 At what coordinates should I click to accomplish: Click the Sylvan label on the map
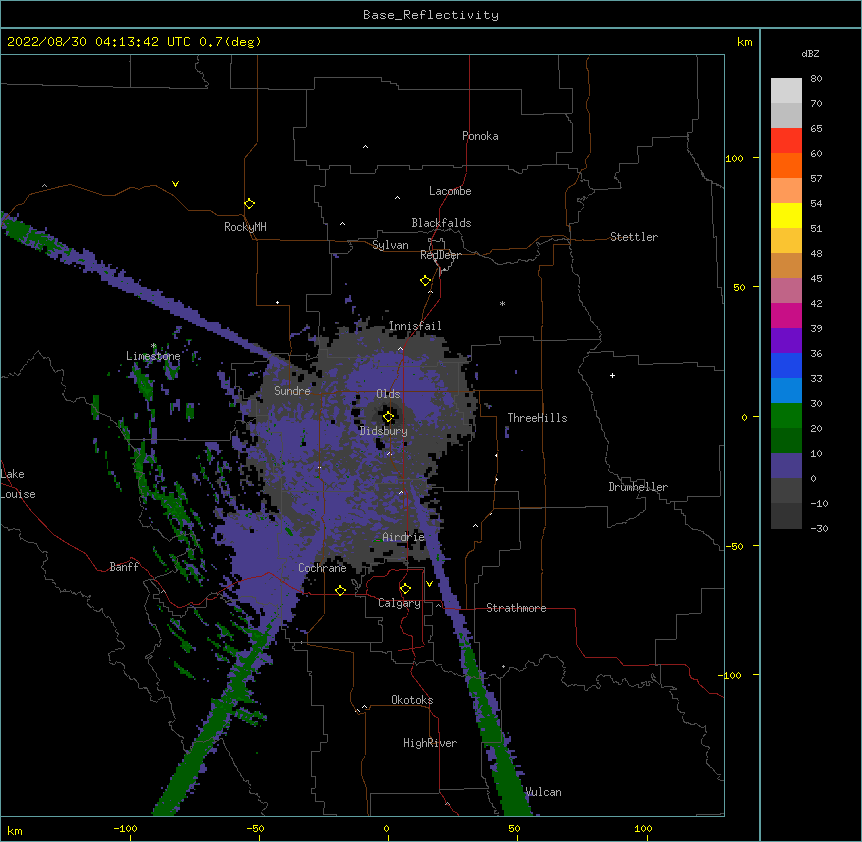(x=390, y=245)
